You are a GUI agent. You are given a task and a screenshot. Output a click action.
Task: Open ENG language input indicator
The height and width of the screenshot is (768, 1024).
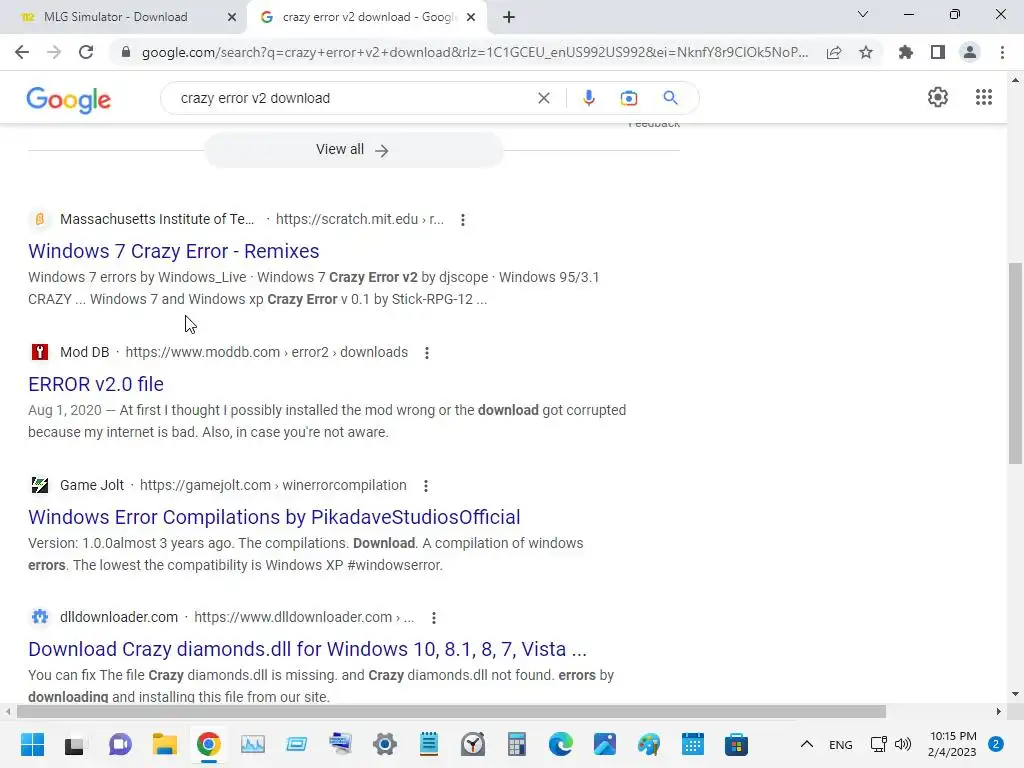pos(840,744)
